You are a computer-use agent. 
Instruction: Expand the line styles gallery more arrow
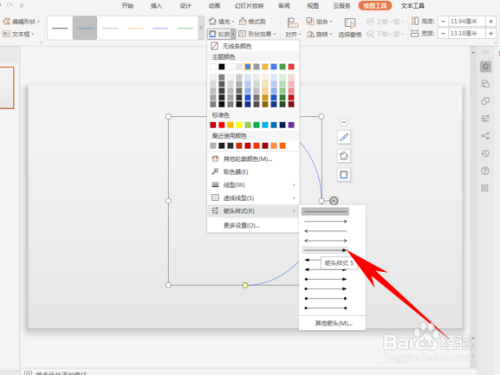coord(201,28)
